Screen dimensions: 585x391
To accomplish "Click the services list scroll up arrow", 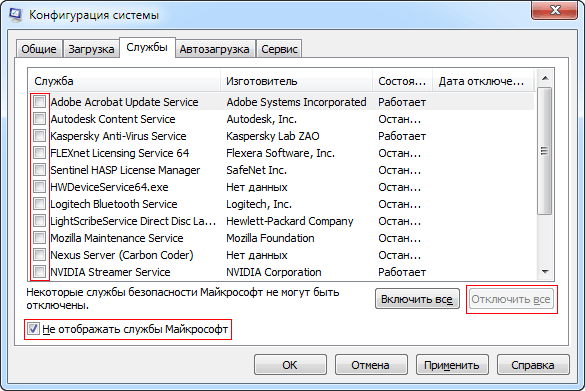I will [545, 78].
